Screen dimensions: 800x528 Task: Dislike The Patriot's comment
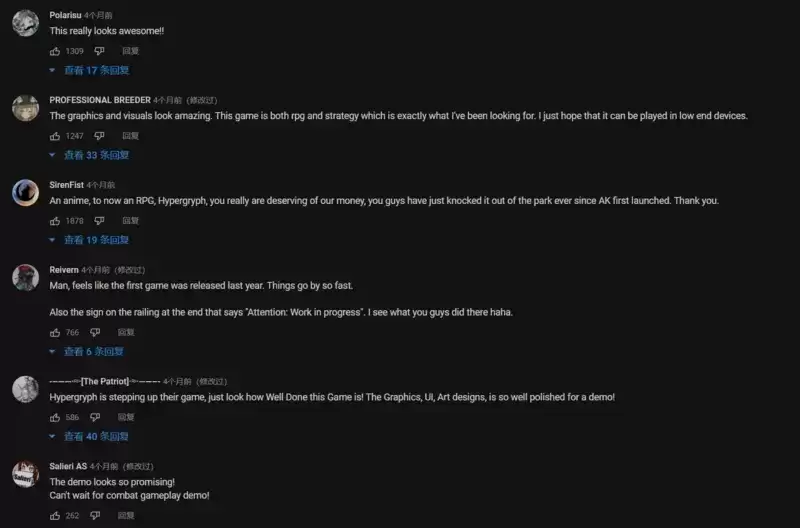95,418
